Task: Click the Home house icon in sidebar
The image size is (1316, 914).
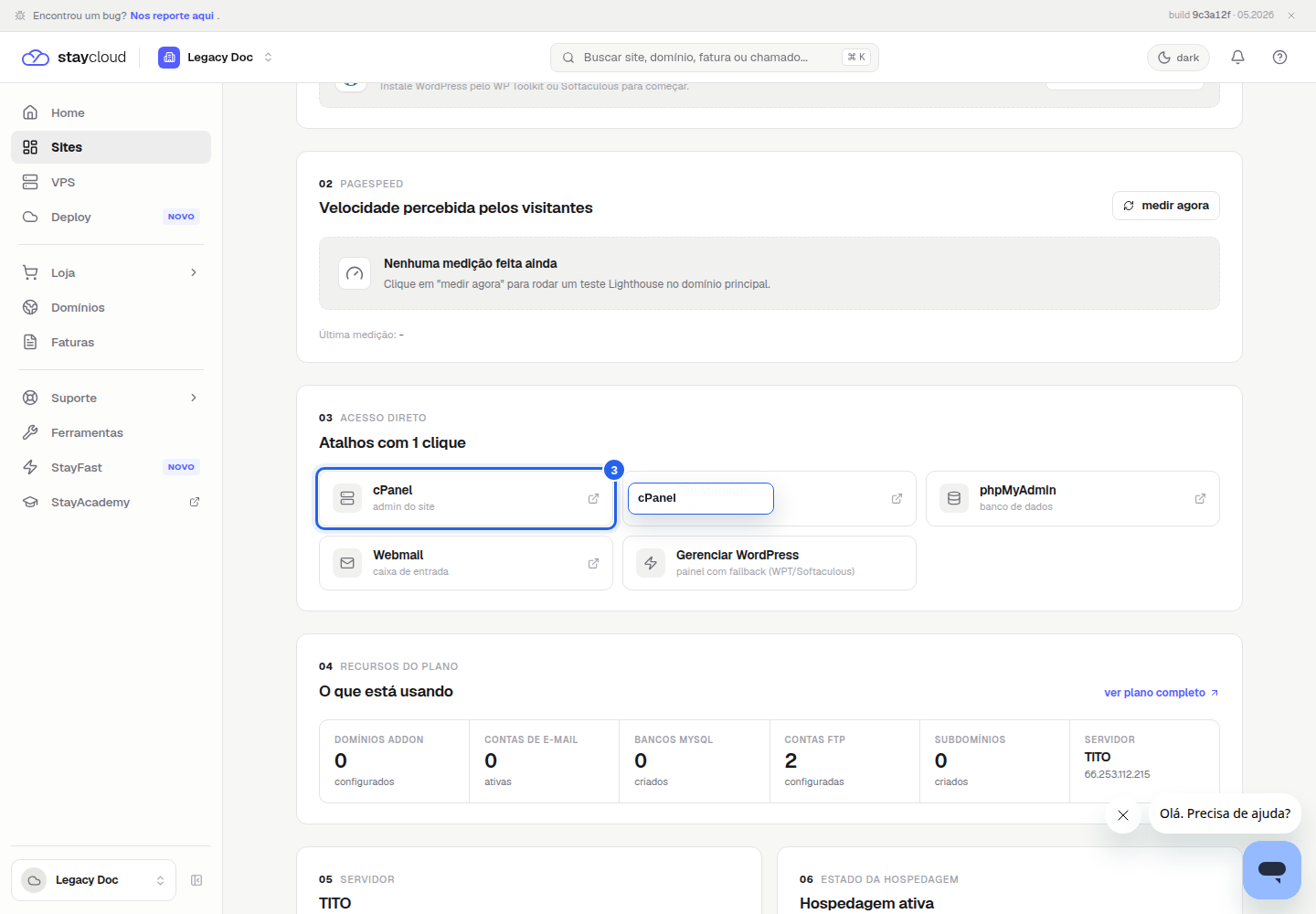Action: tap(30, 112)
